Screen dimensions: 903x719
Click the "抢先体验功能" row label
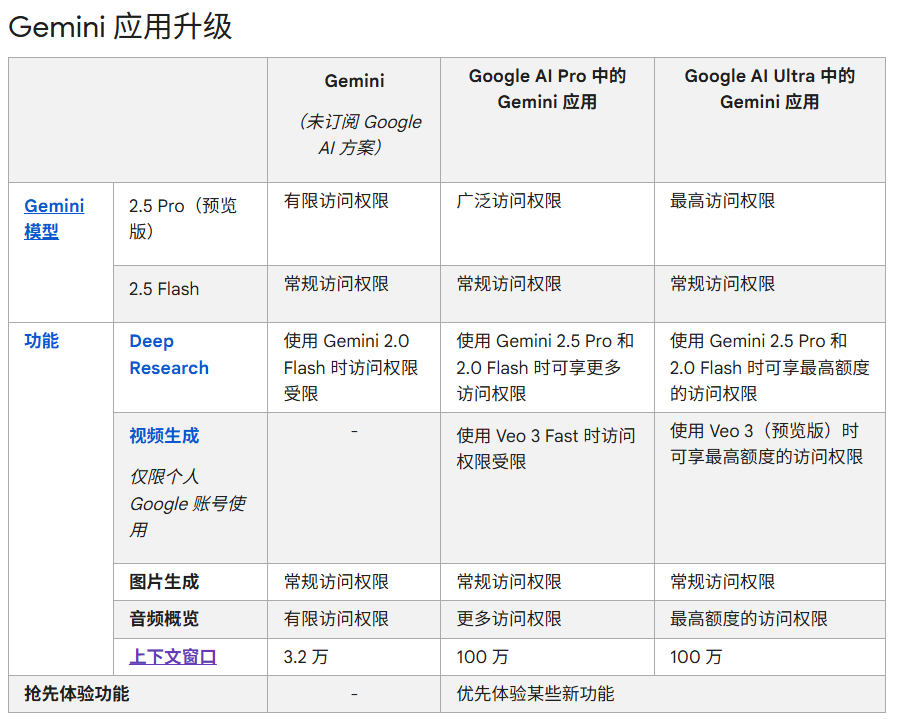tap(77, 693)
